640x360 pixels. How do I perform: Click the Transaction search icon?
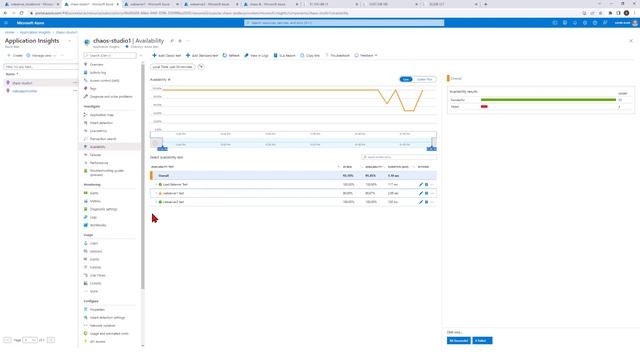86,139
